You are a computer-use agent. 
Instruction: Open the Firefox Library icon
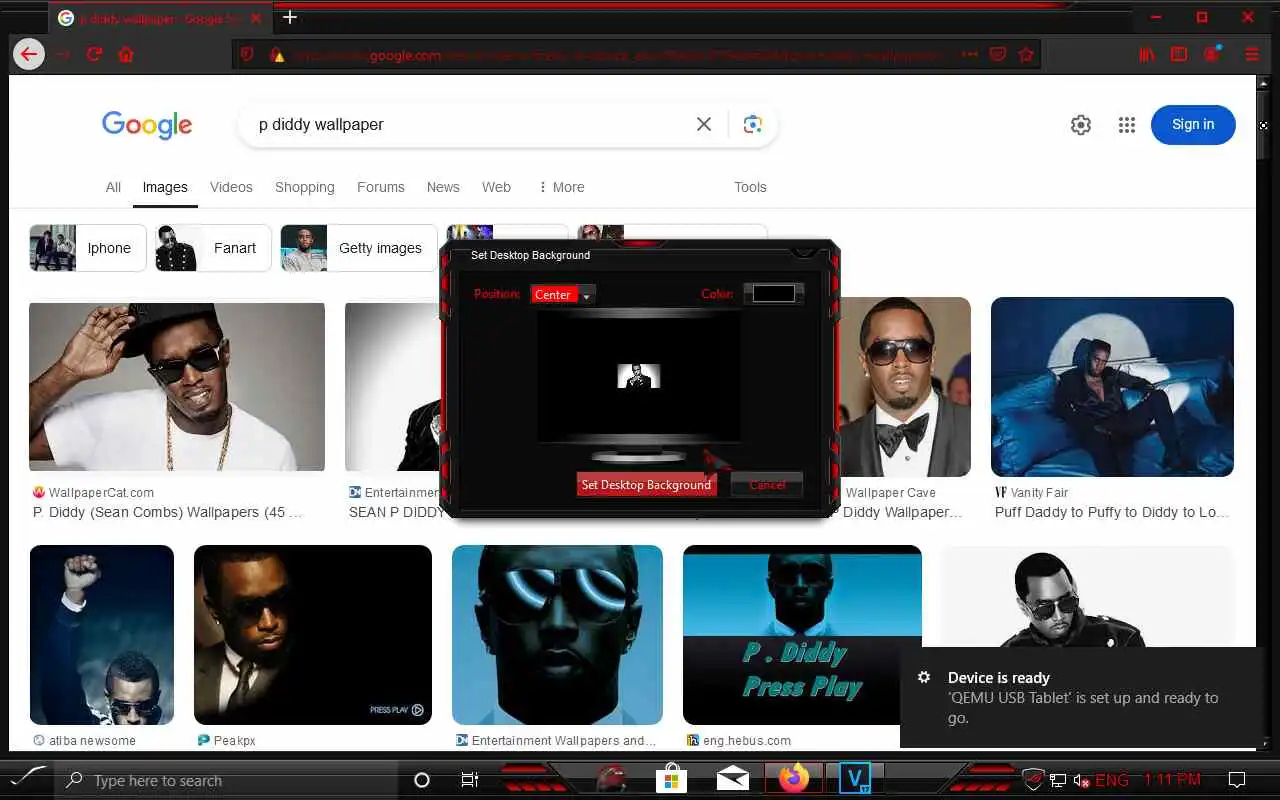pyautogui.click(x=1147, y=54)
